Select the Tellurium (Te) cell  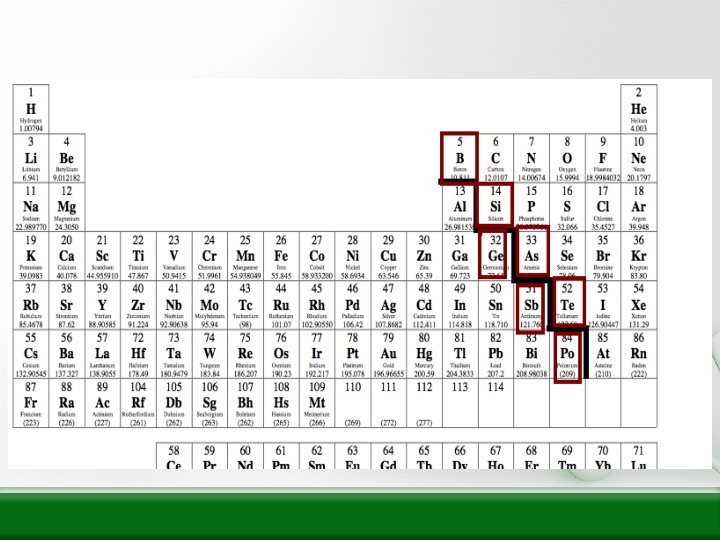(x=568, y=302)
